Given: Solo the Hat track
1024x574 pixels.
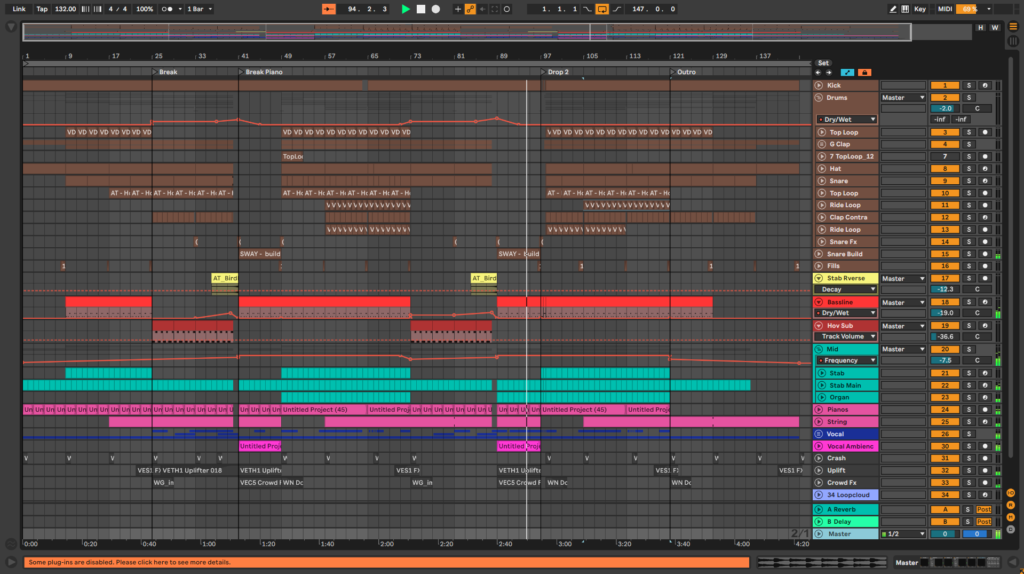Looking at the screenshot, I should point(968,169).
